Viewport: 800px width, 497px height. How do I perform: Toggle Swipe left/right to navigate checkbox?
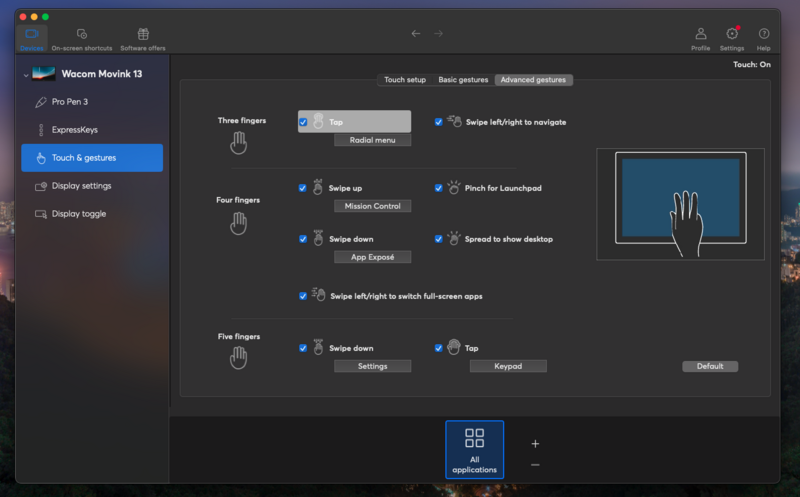coord(438,122)
